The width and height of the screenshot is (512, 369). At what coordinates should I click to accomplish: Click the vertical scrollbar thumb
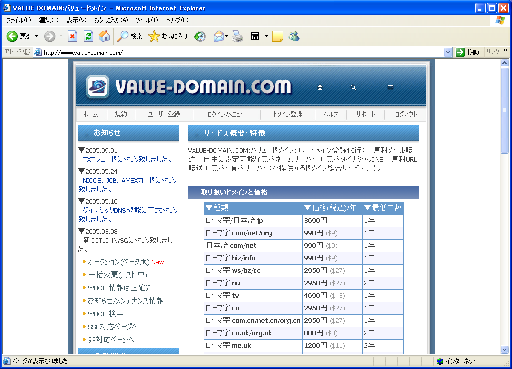[505, 110]
